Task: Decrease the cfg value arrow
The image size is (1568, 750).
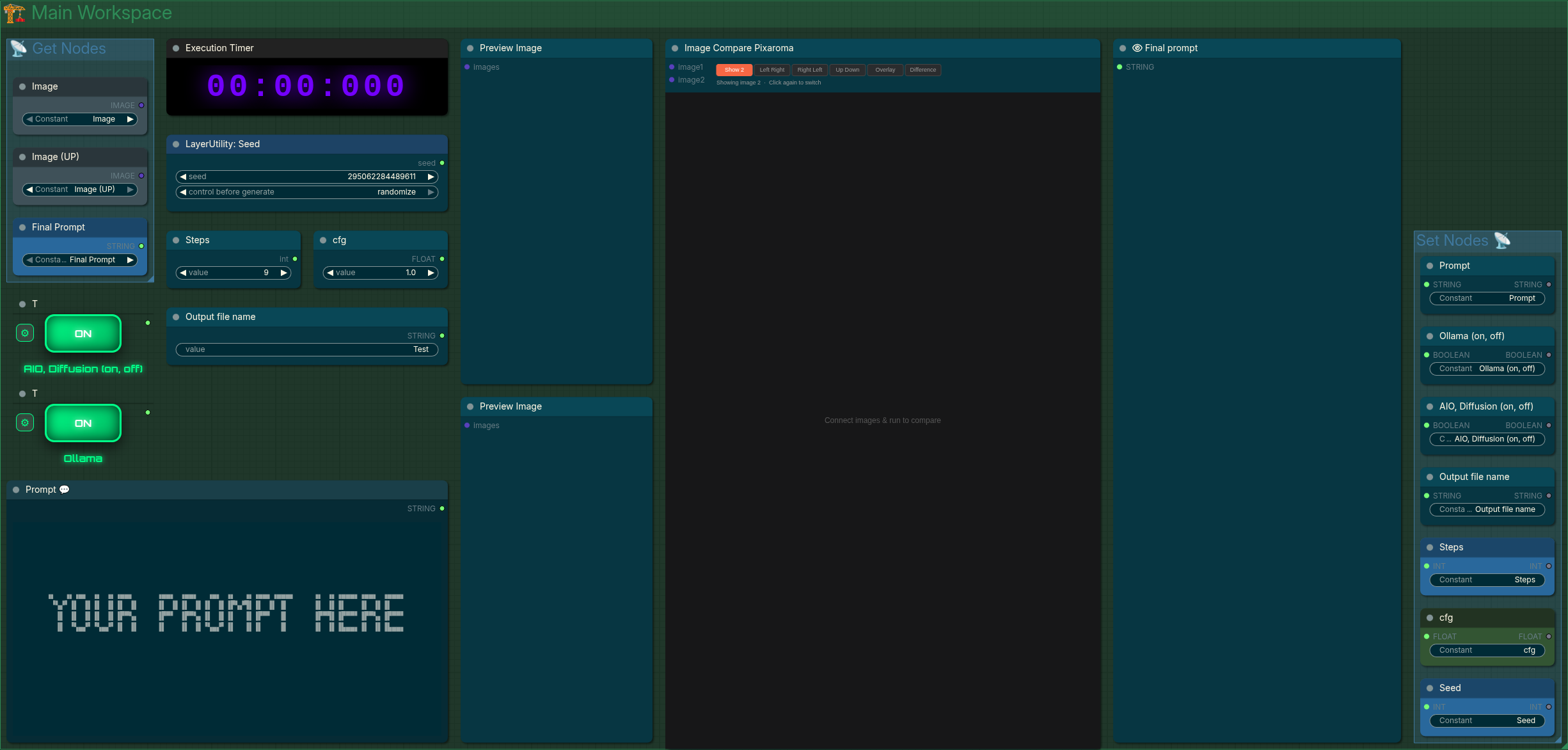Action: point(330,273)
